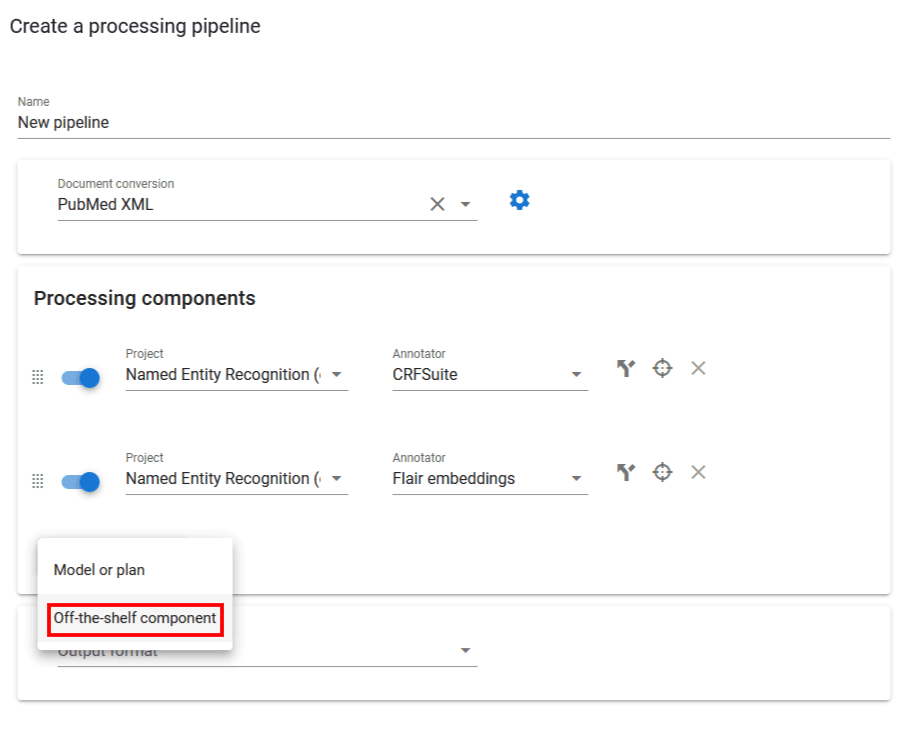Click the branch icon in the CRFSuite row
The image size is (906, 735).
(626, 369)
